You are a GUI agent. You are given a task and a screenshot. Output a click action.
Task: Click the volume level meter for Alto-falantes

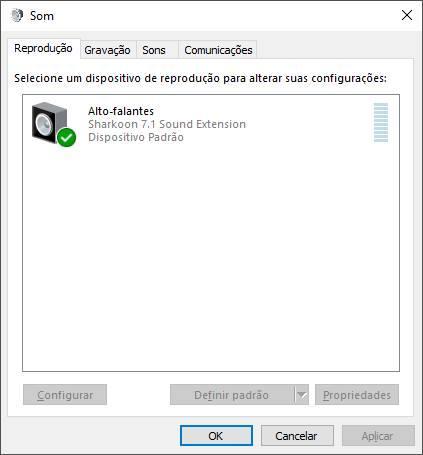pos(381,123)
